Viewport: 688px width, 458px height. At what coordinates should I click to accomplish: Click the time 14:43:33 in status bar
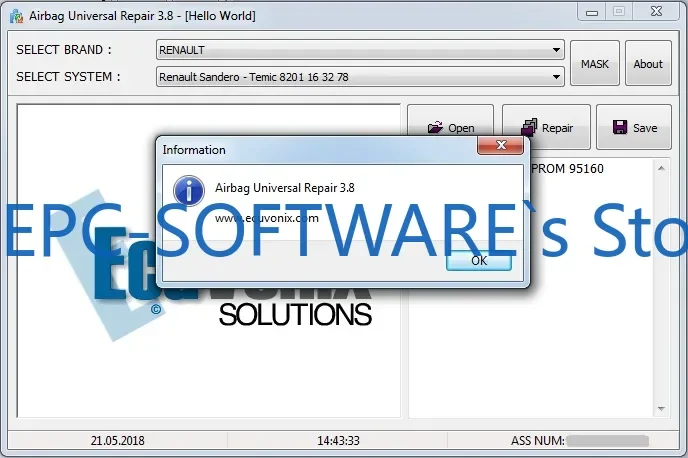click(338, 440)
